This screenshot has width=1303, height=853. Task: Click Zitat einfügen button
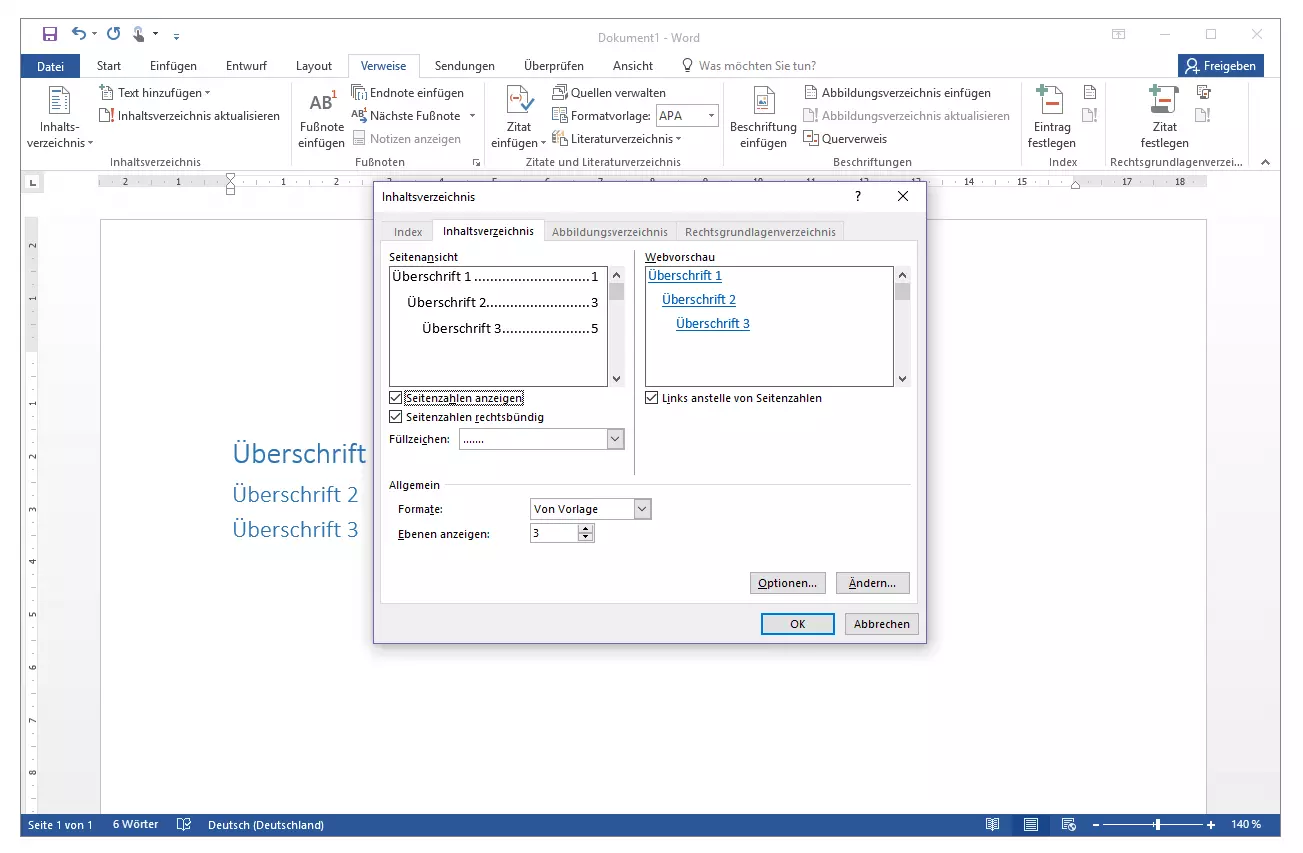(x=519, y=118)
